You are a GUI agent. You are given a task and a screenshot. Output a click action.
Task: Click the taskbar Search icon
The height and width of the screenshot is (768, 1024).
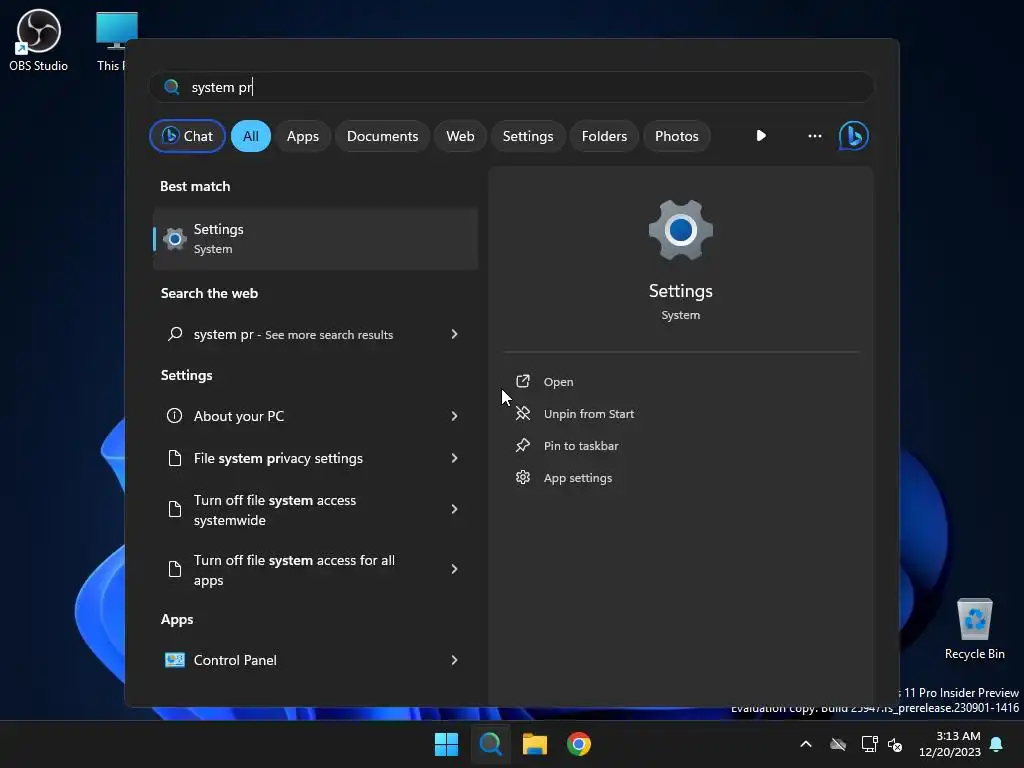(x=490, y=744)
